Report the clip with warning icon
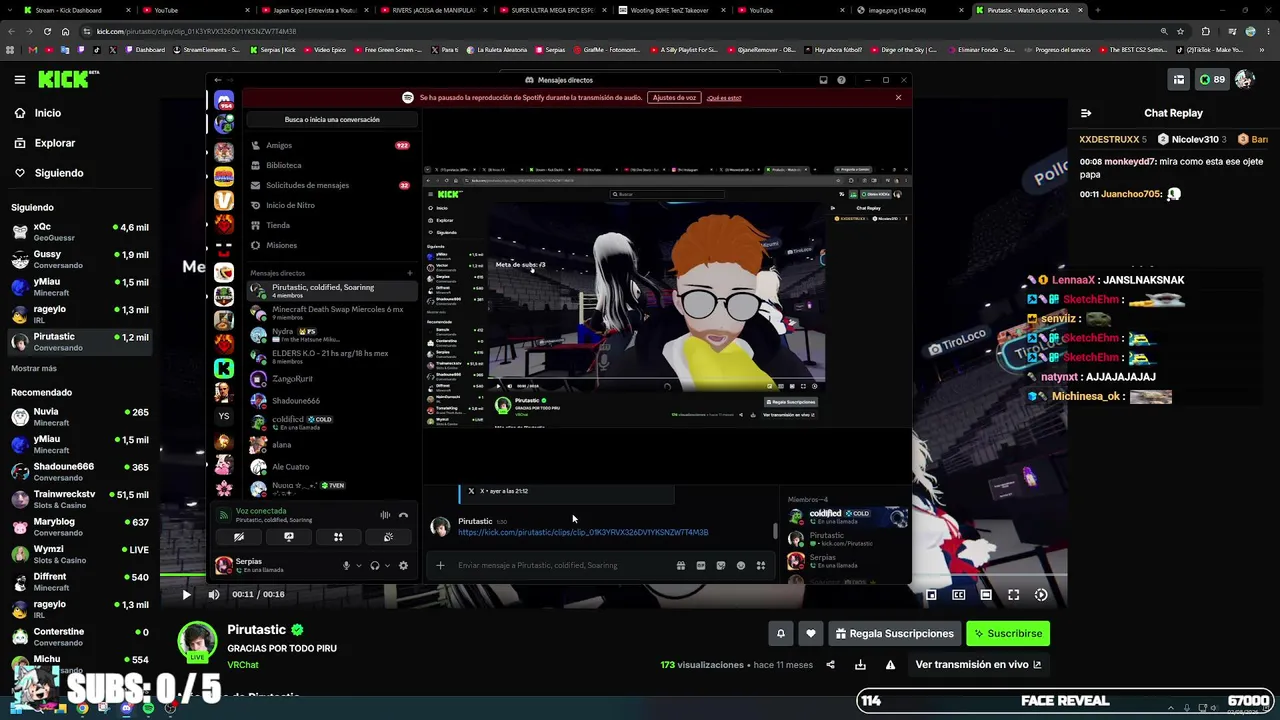This screenshot has width=1280, height=720. point(890,665)
